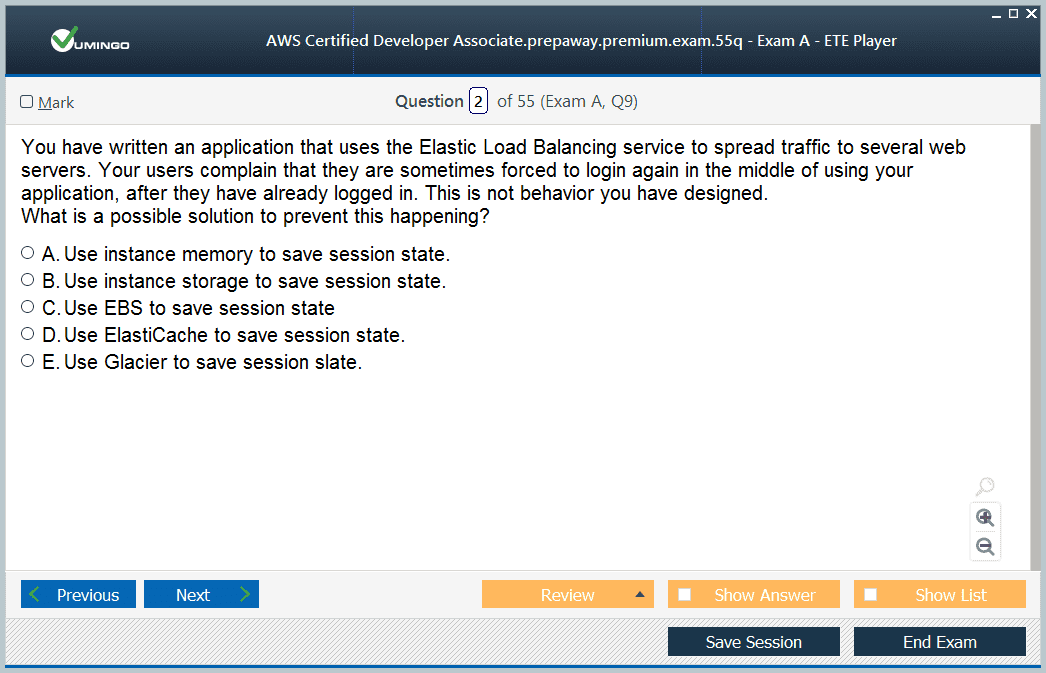Toggle the Mark checkbox
The image size is (1046, 673).
[27, 102]
